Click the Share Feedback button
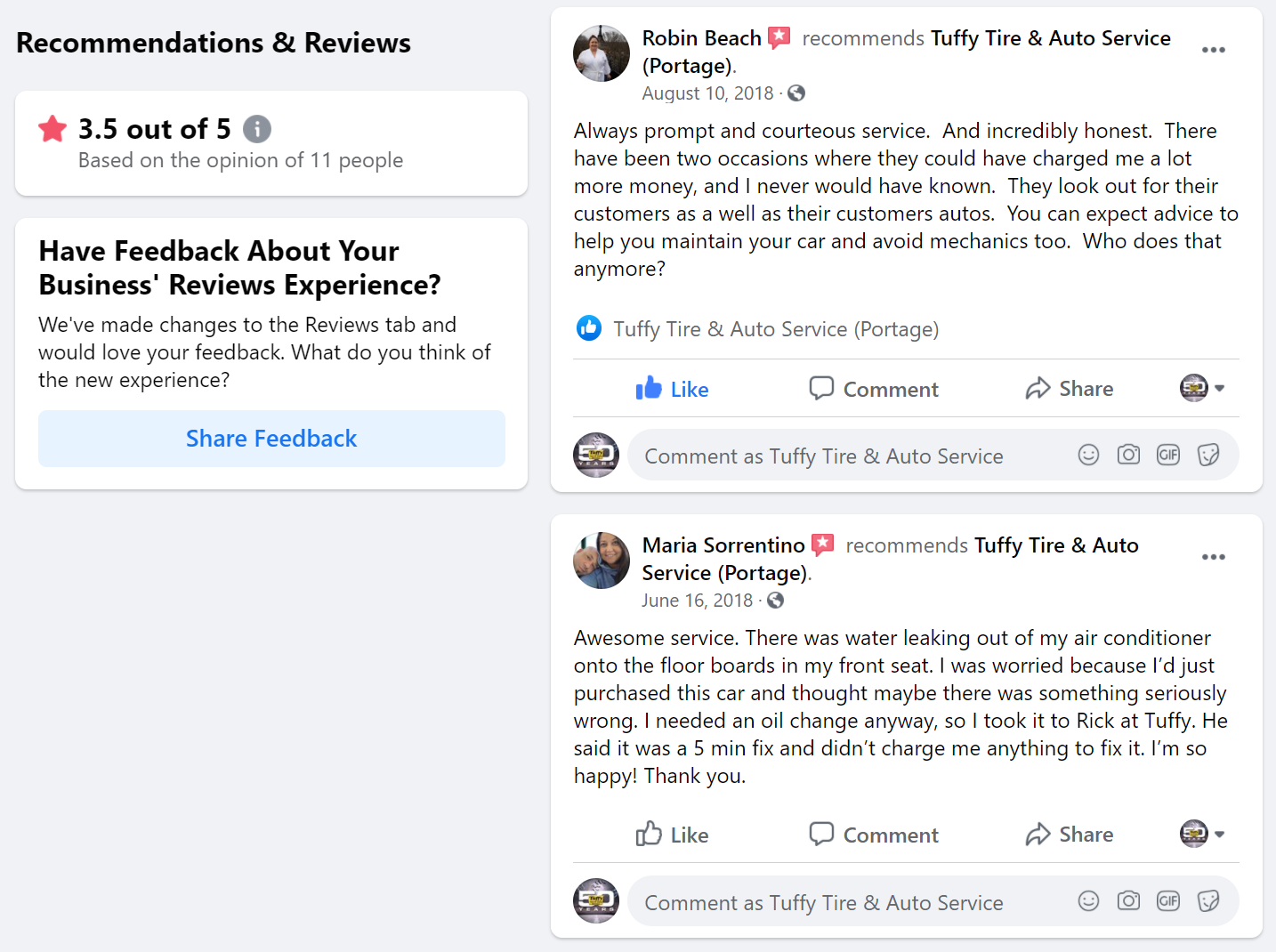Viewport: 1276px width, 952px height. coord(271,439)
